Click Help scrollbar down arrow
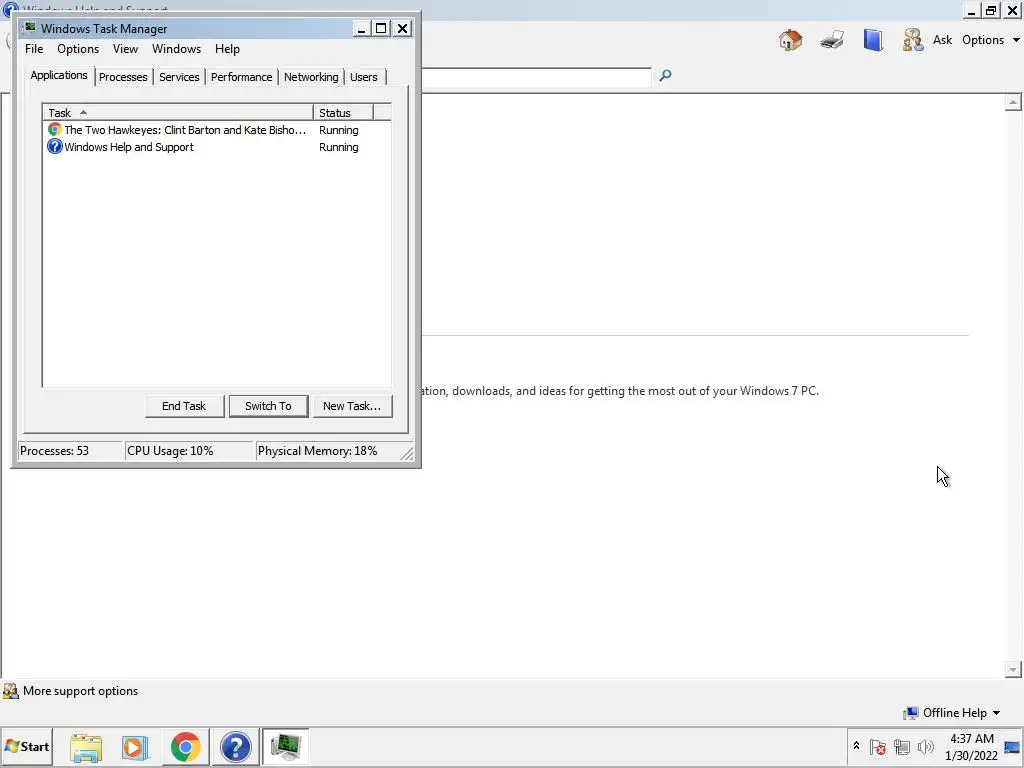 1013,669
